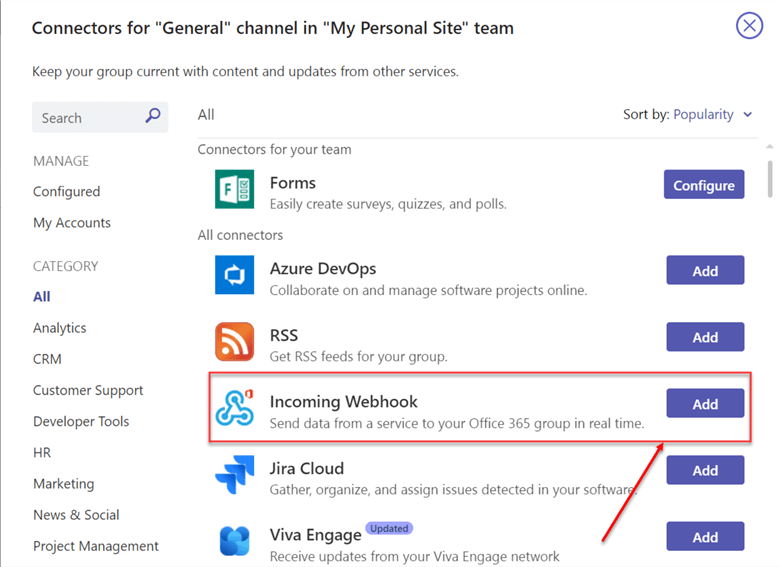780x567 pixels.
Task: Click the Incoming Webhook icon
Action: pyautogui.click(x=235, y=408)
